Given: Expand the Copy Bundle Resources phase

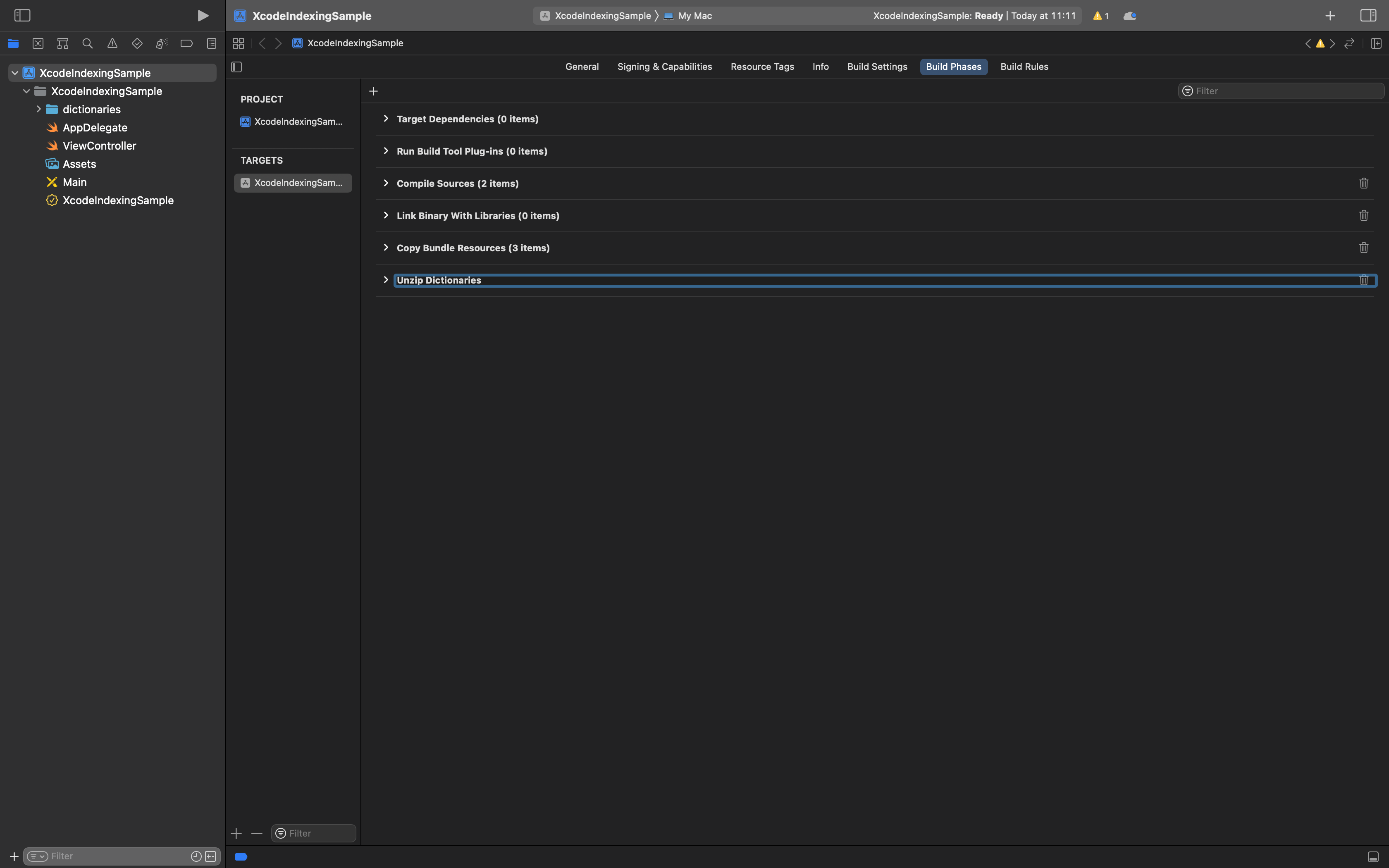Looking at the screenshot, I should tap(386, 248).
